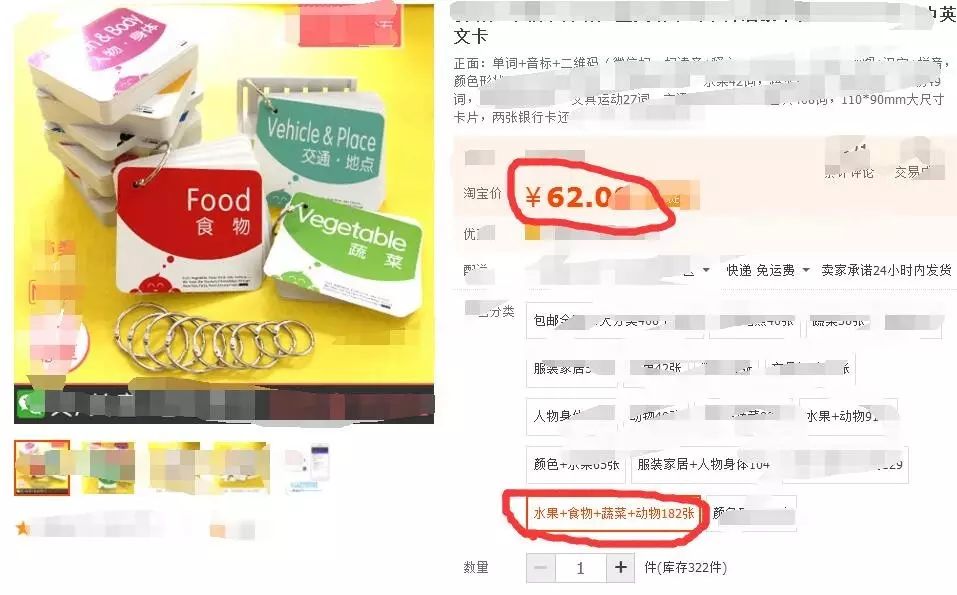Increase quantity with the plus button
The width and height of the screenshot is (957, 595).
[620, 568]
